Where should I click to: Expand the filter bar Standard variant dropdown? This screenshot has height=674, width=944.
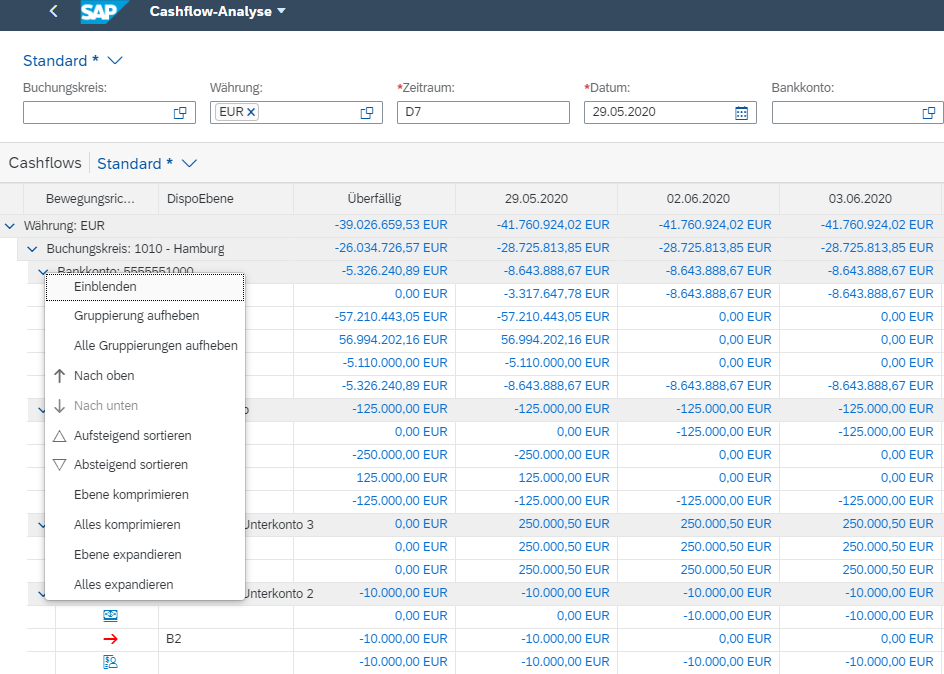114,61
